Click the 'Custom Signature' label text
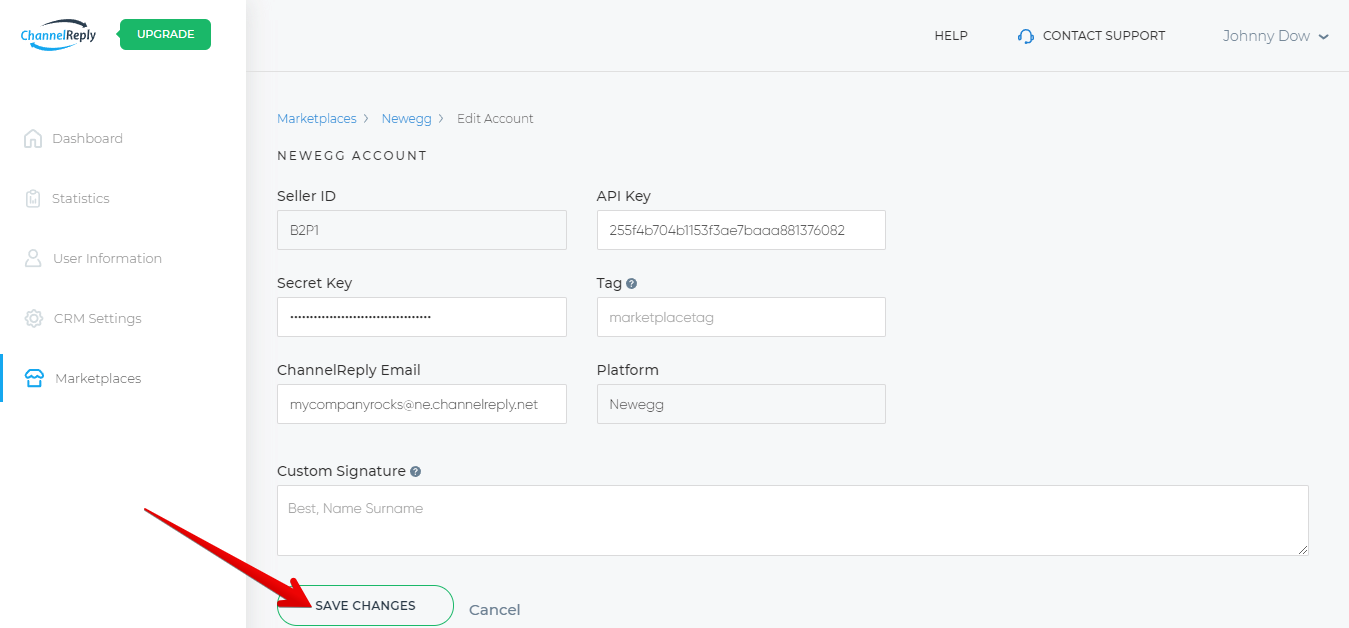Image resolution: width=1349 pixels, height=628 pixels. pos(341,471)
